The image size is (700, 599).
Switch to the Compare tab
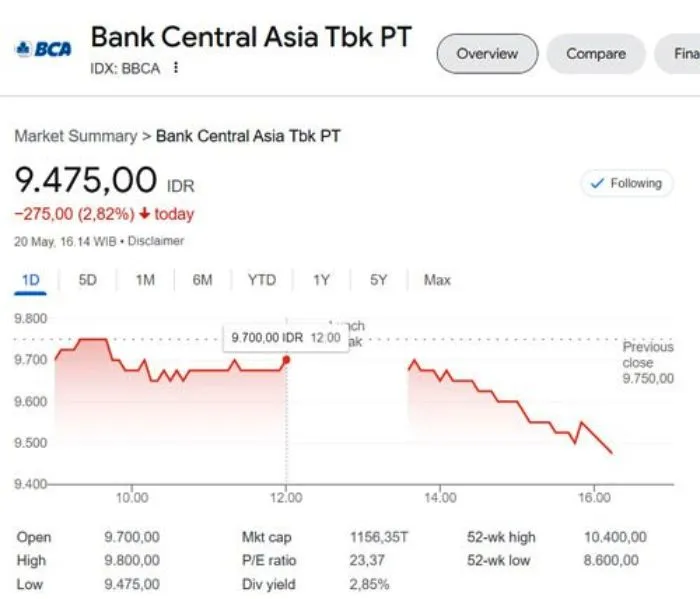tap(596, 54)
